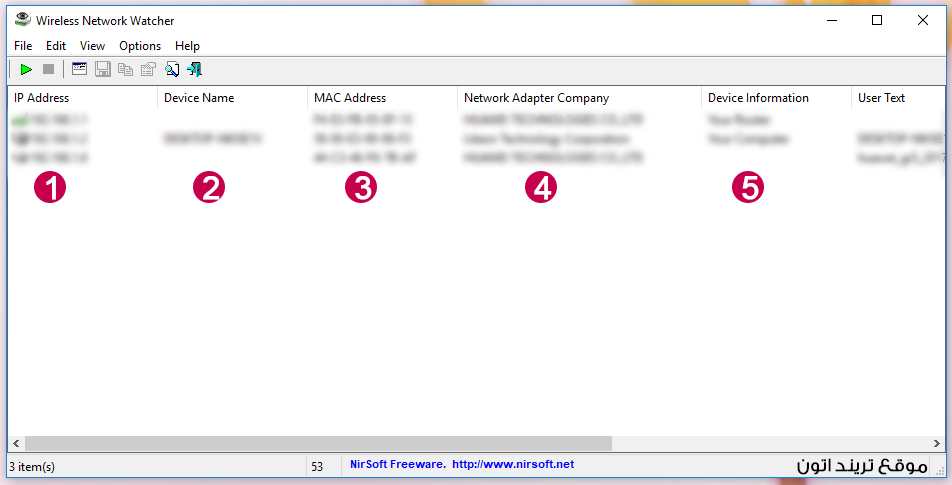The height and width of the screenshot is (485, 952).
Task: Open Find toolbar icon with magnifier
Action: click(172, 69)
